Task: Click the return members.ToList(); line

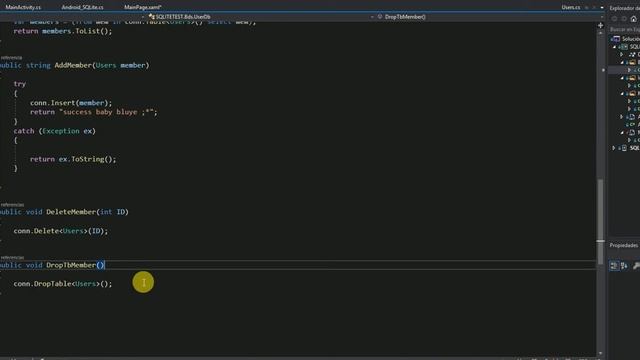Action: pos(62,31)
